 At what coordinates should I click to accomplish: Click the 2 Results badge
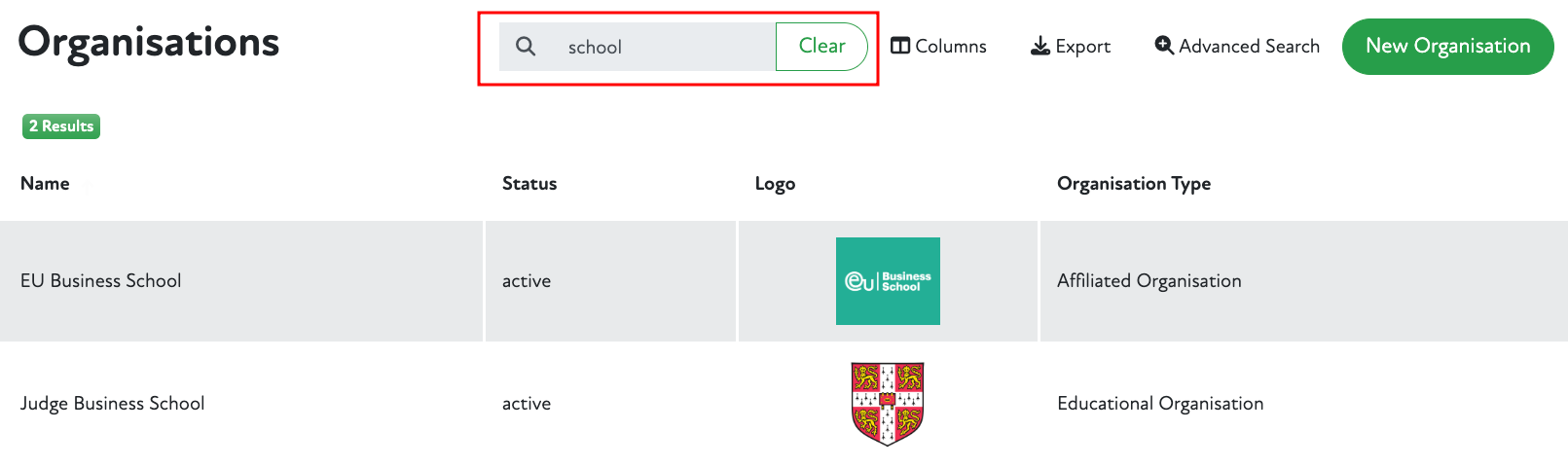pos(61,126)
